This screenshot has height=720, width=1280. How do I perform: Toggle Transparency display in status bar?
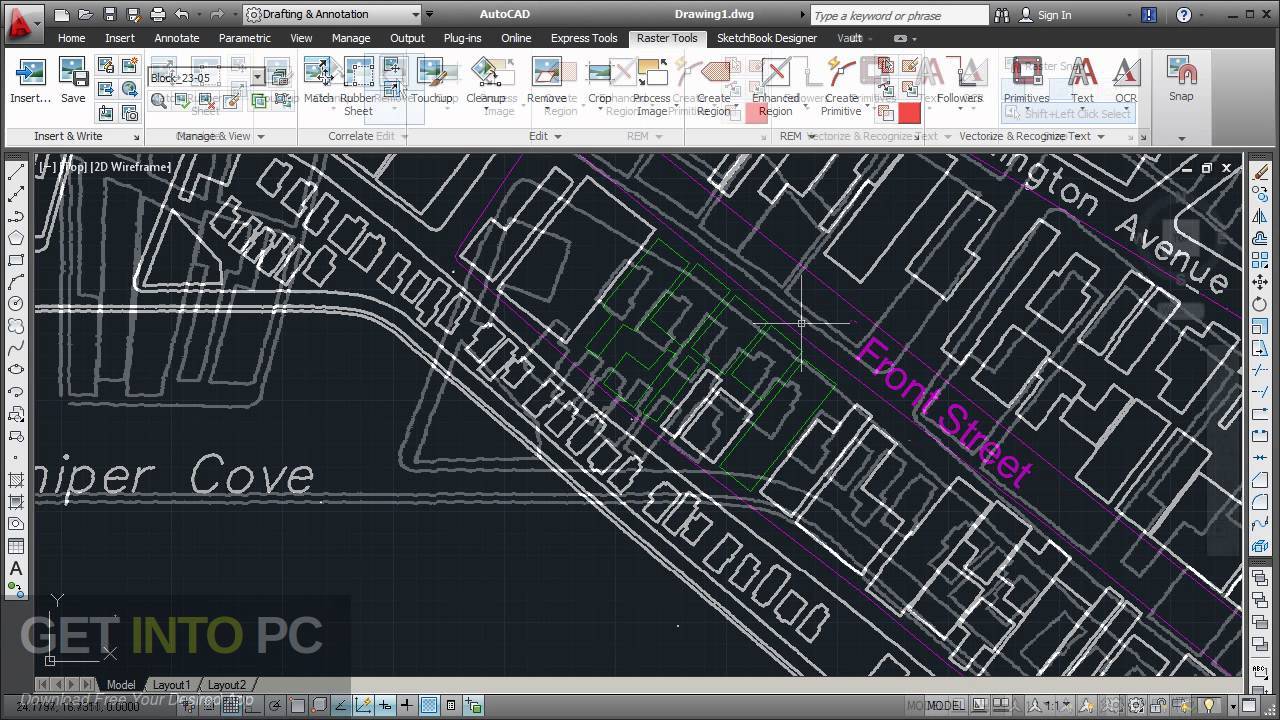click(x=429, y=705)
